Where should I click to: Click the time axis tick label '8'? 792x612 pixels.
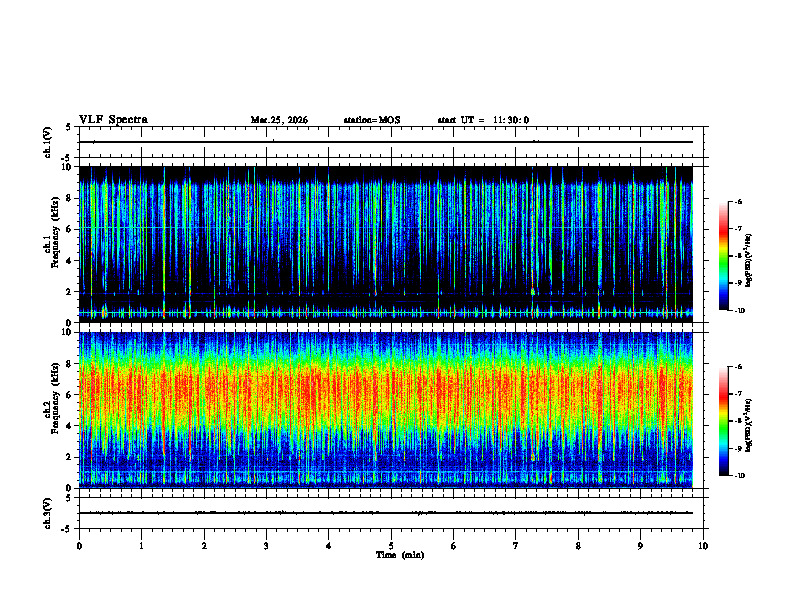coord(578,546)
